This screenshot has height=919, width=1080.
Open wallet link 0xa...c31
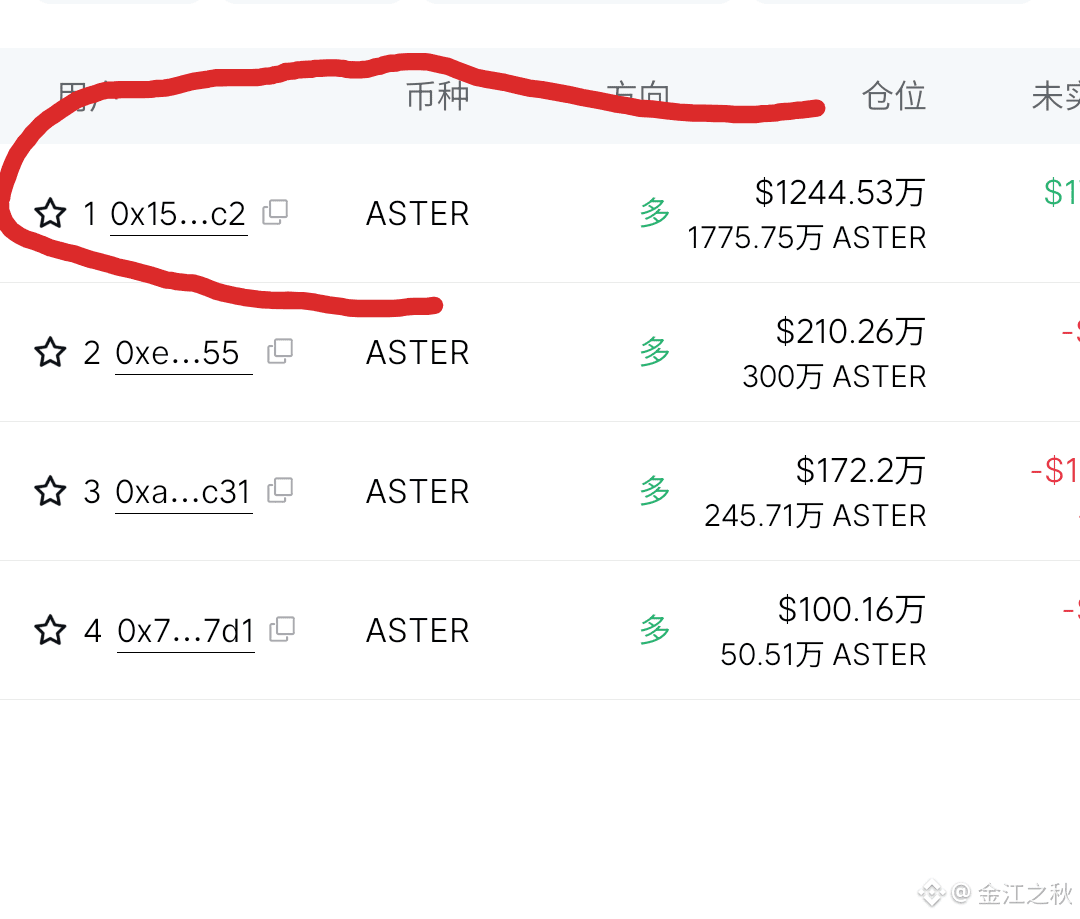click(x=183, y=493)
